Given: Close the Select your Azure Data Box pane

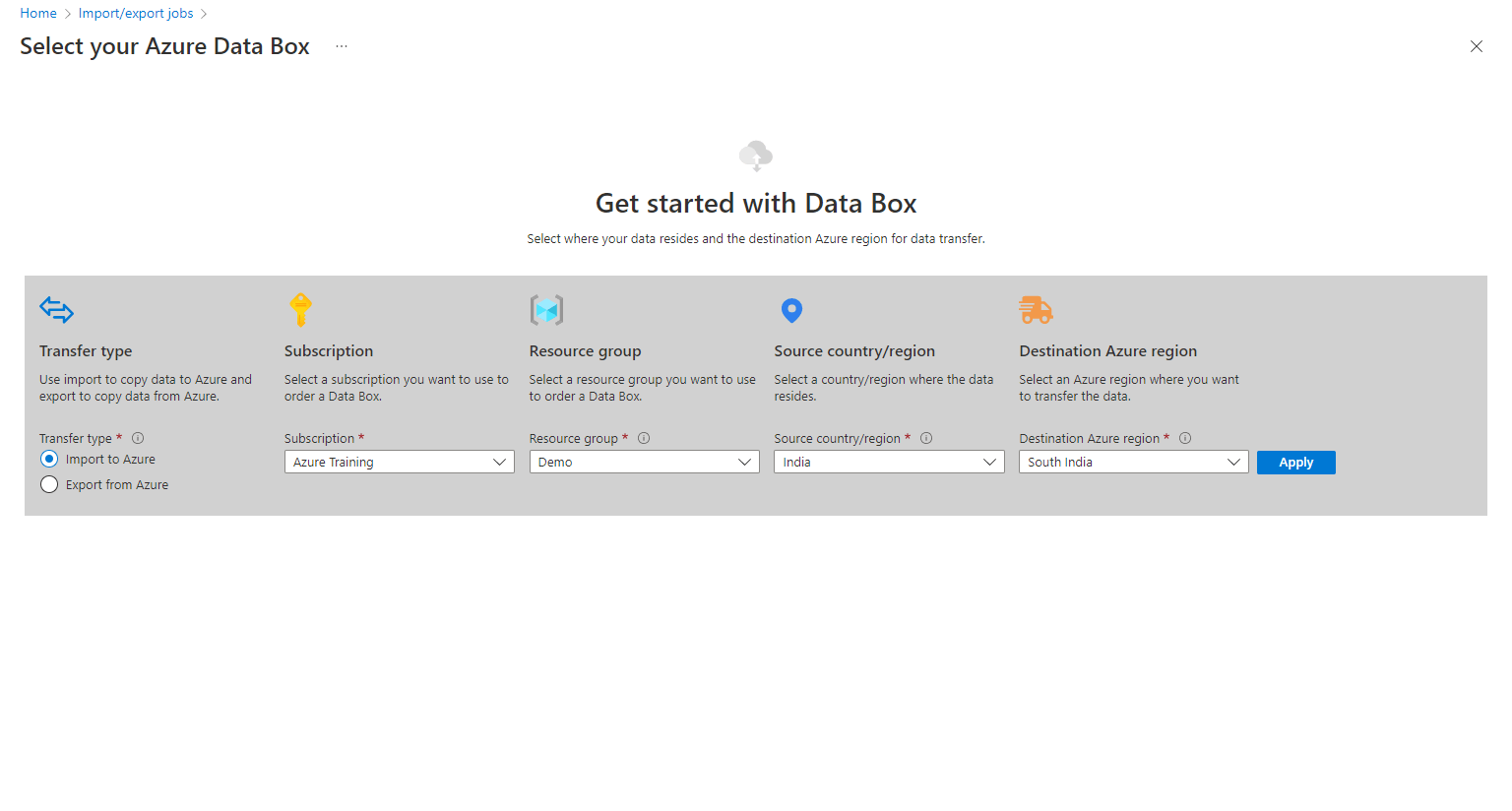Looking at the screenshot, I should (x=1477, y=46).
